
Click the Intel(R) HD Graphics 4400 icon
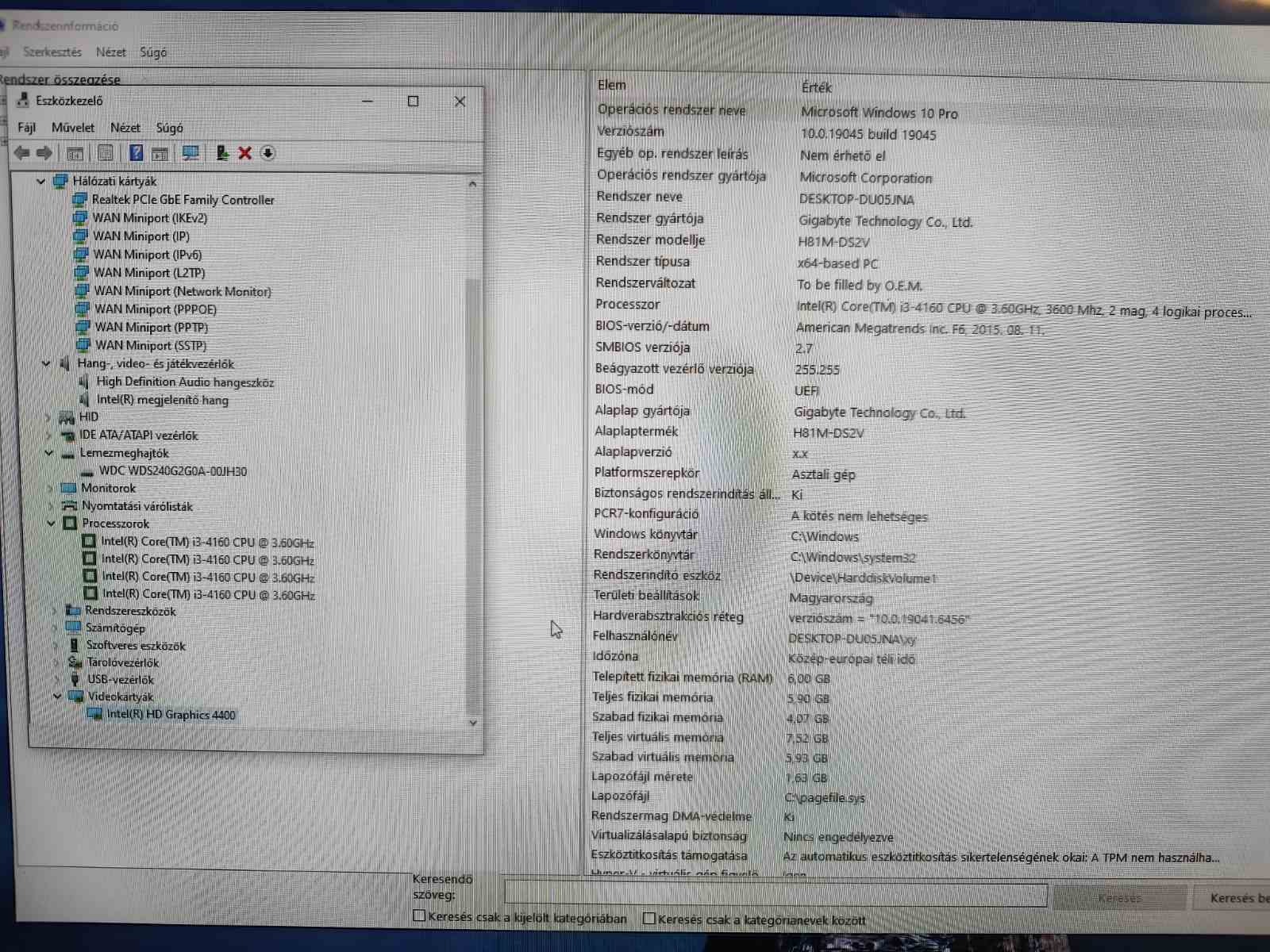[x=94, y=715]
